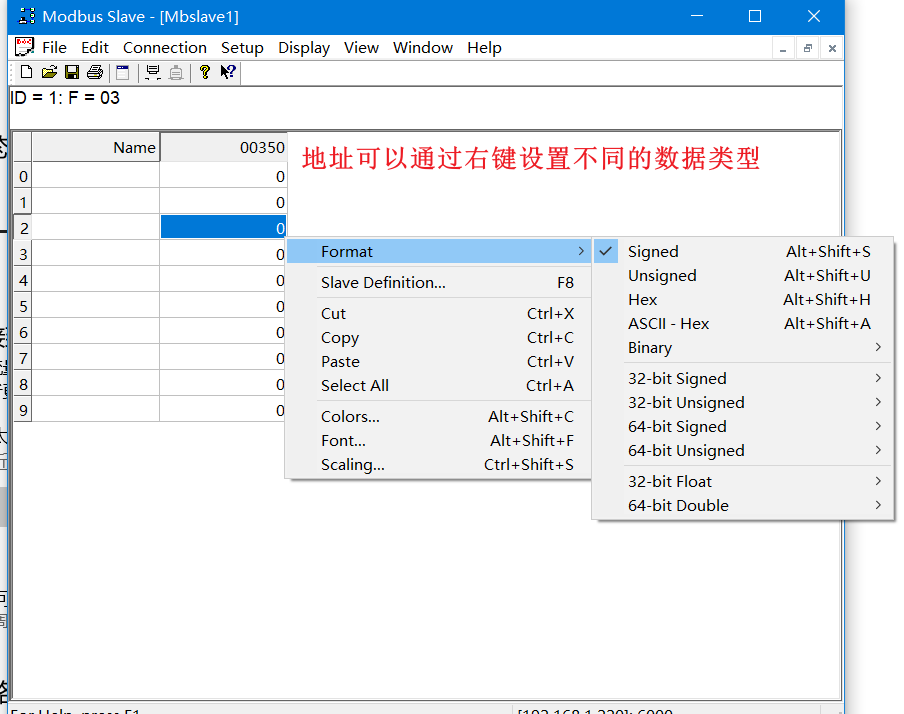Open Colors... from the context menu
The width and height of the screenshot is (904, 714).
[439, 416]
